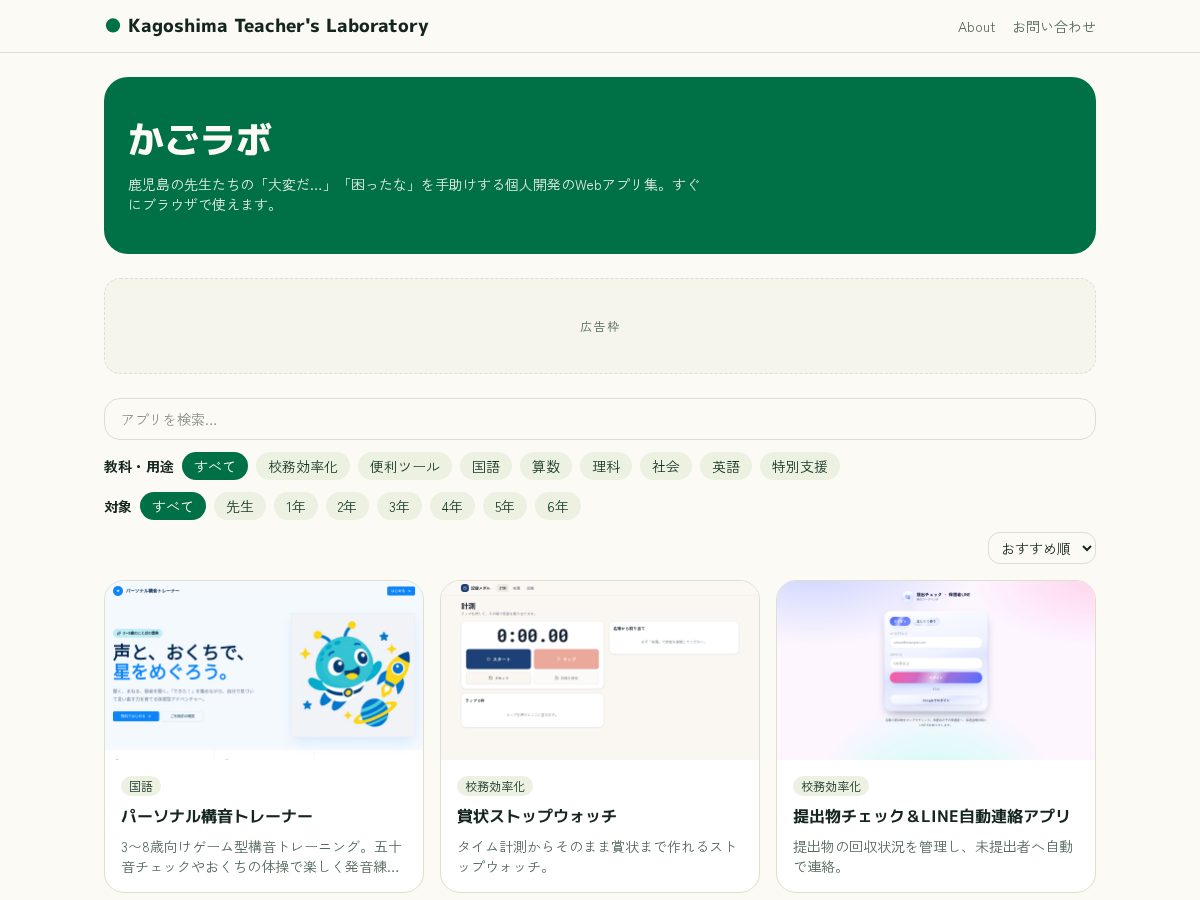Open Kagoshima Teacher's Laboratory home link
The width and height of the screenshot is (1200, 900).
tap(267, 26)
